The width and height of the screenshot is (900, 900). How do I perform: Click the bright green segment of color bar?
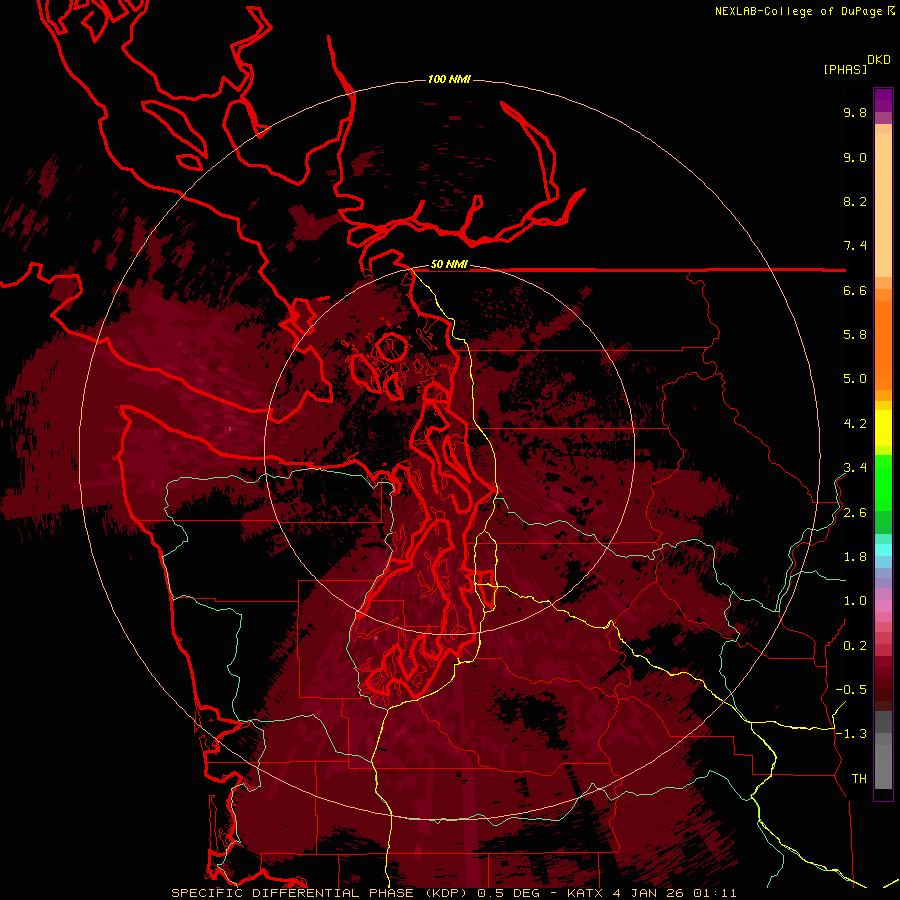tap(883, 482)
